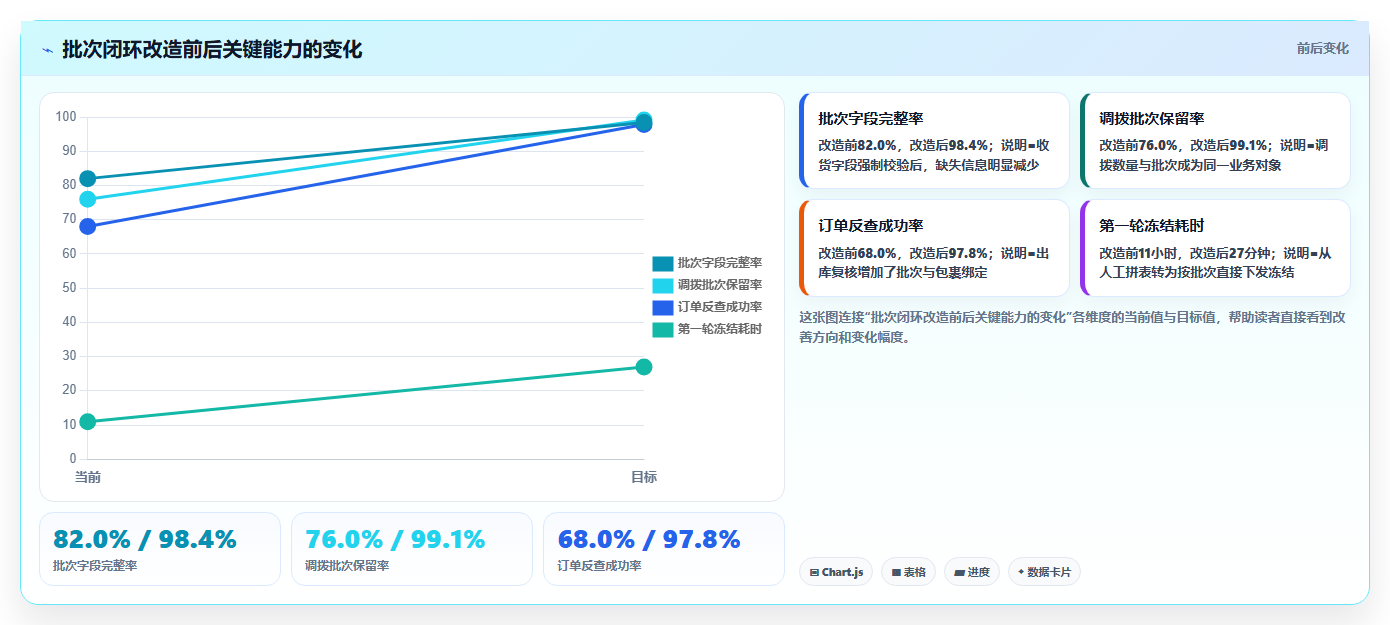Click the lightning icon beside the title
This screenshot has height=625, width=1390.
pyautogui.click(x=47, y=50)
